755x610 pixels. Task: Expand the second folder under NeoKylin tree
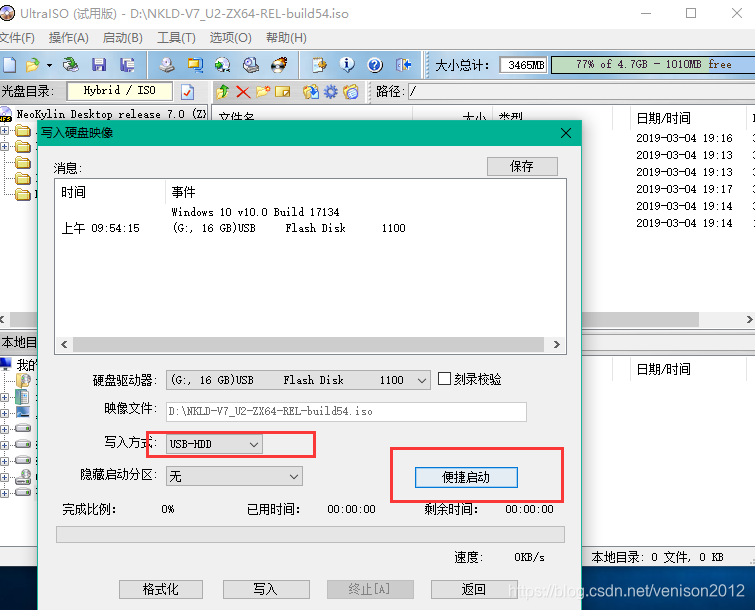[x=5, y=146]
